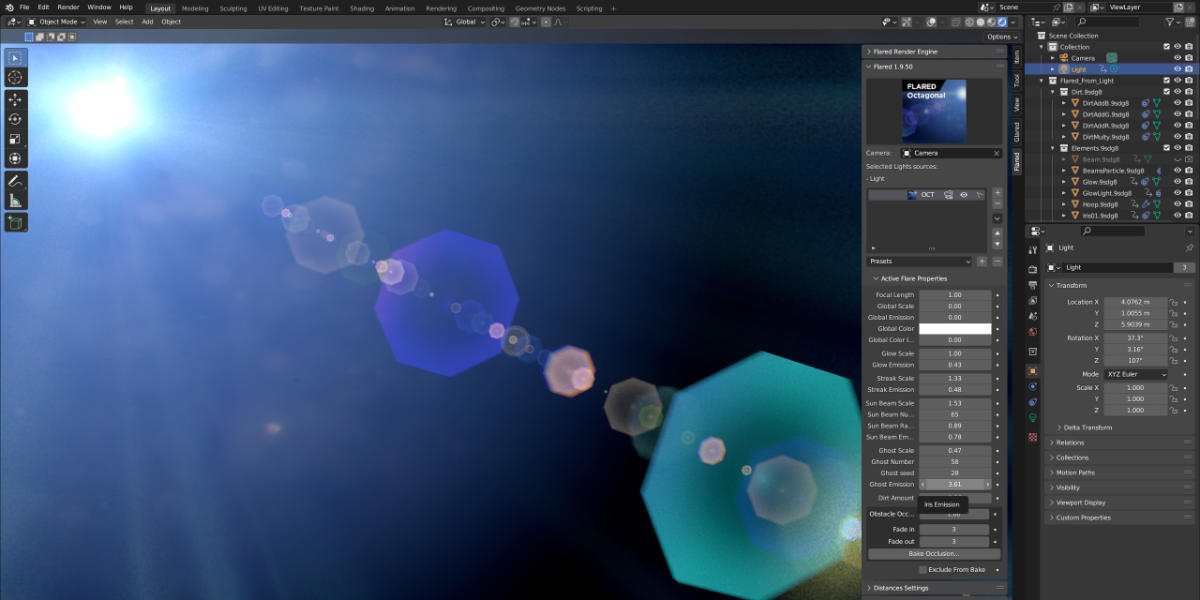Open the Render menu
Viewport: 1200px width, 600px height.
click(x=67, y=8)
